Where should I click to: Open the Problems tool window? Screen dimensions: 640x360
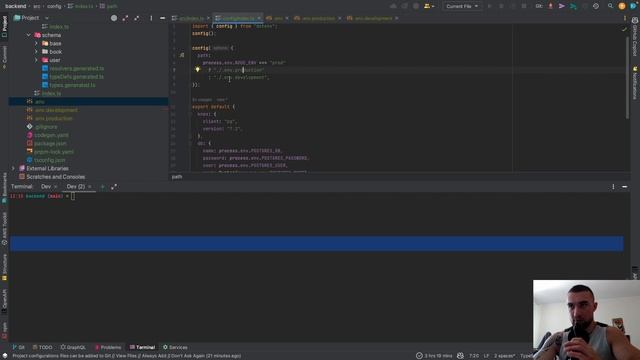108,347
